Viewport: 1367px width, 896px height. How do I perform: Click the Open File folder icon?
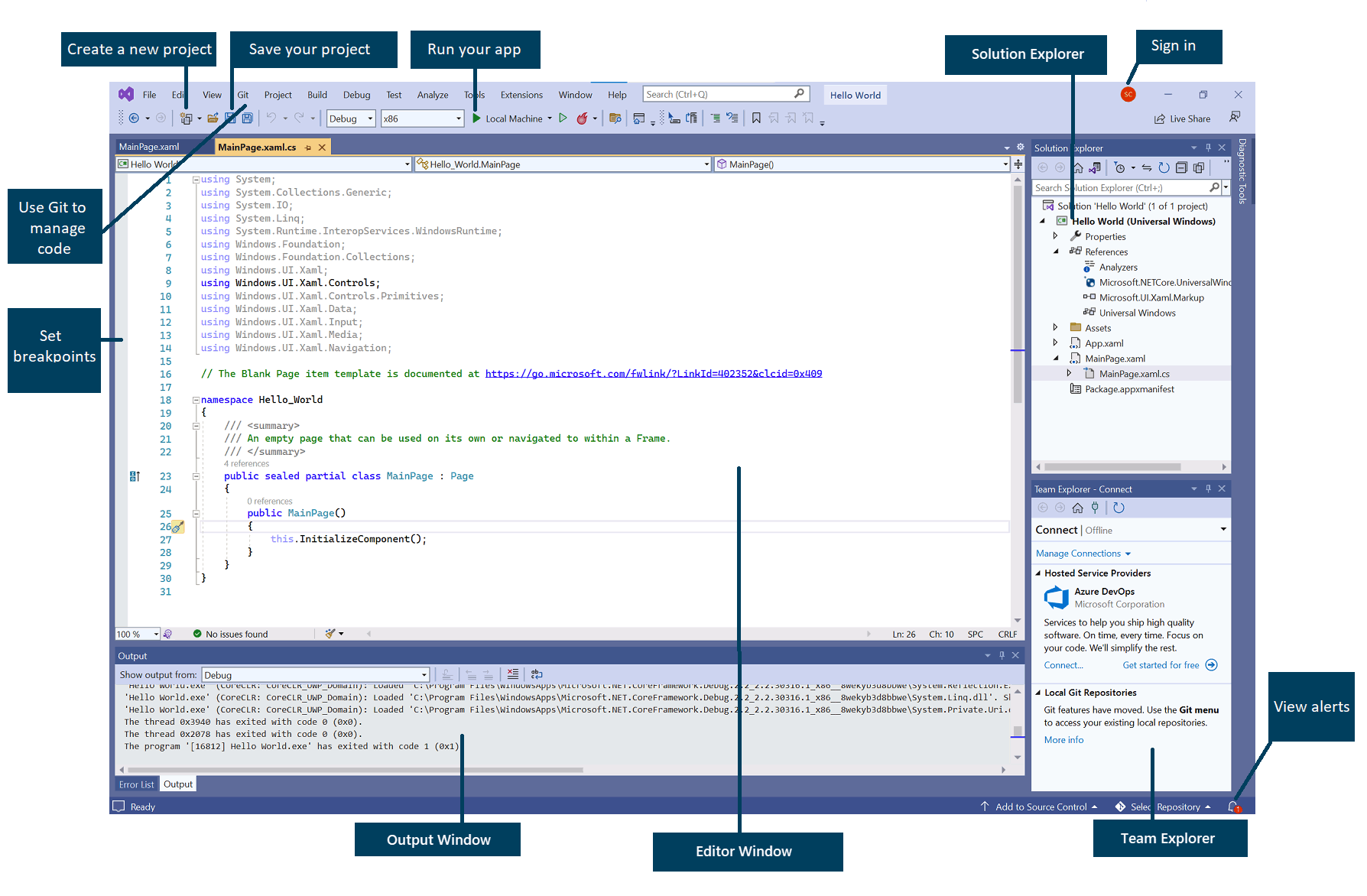pyautogui.click(x=213, y=118)
